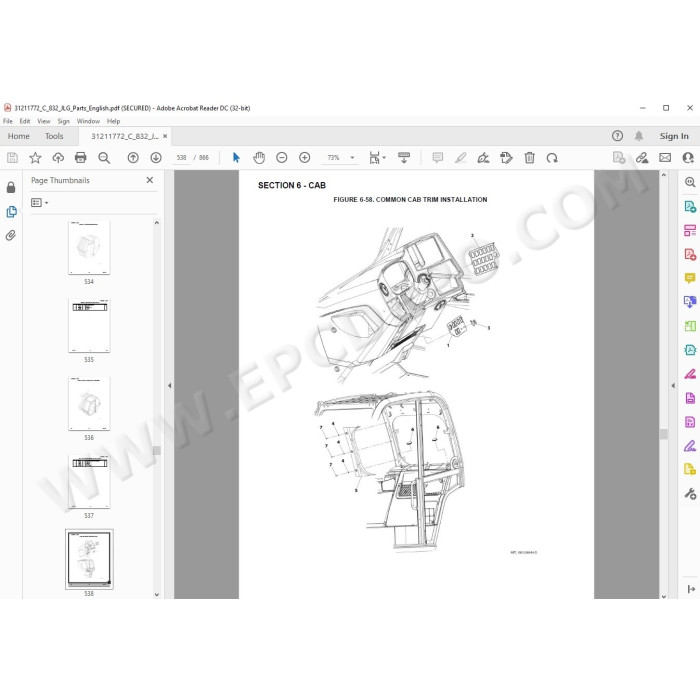The width and height of the screenshot is (700, 700).
Task: Open the find text magnifier
Action: 104,158
